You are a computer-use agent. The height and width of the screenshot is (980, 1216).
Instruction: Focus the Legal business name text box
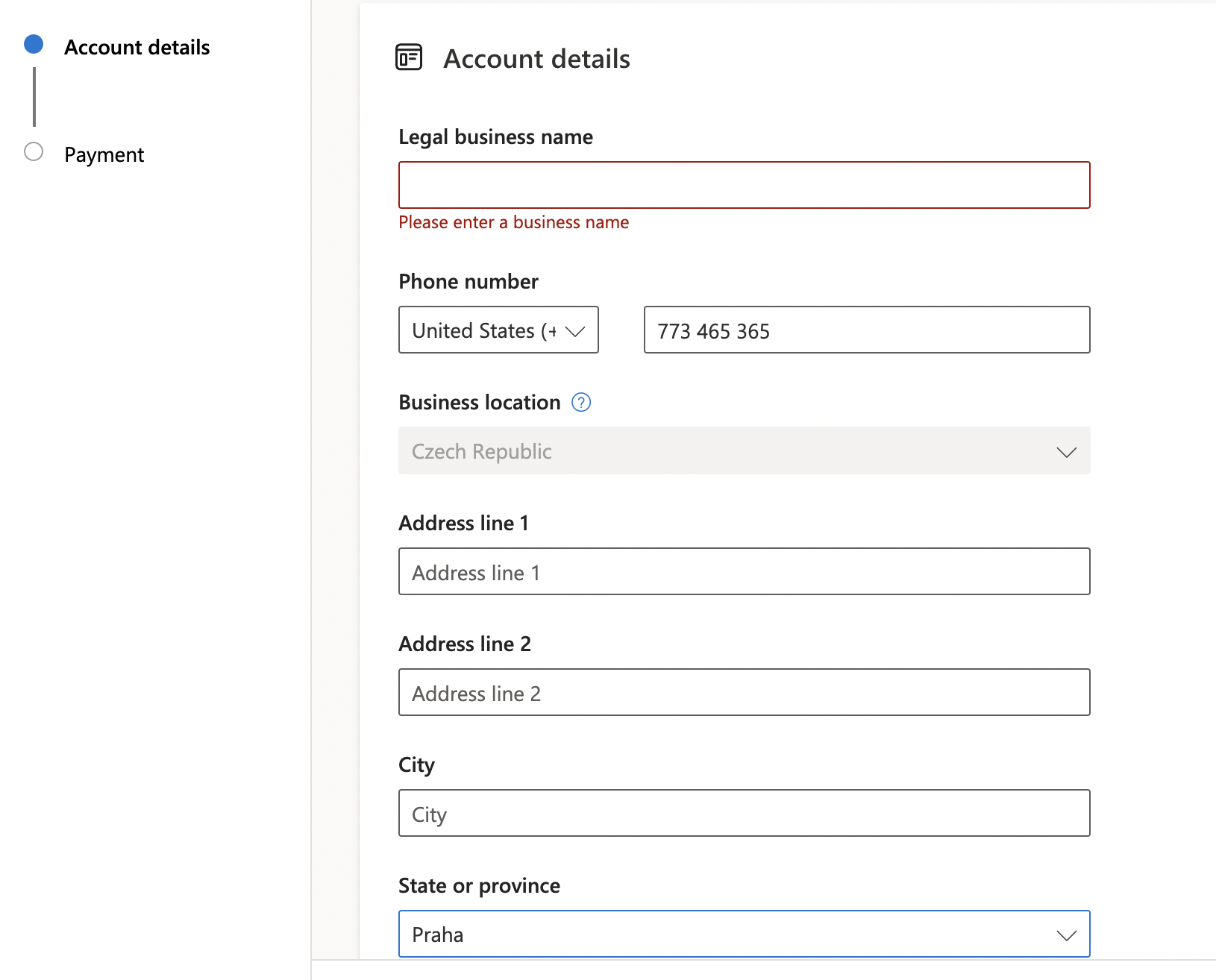[x=744, y=185]
